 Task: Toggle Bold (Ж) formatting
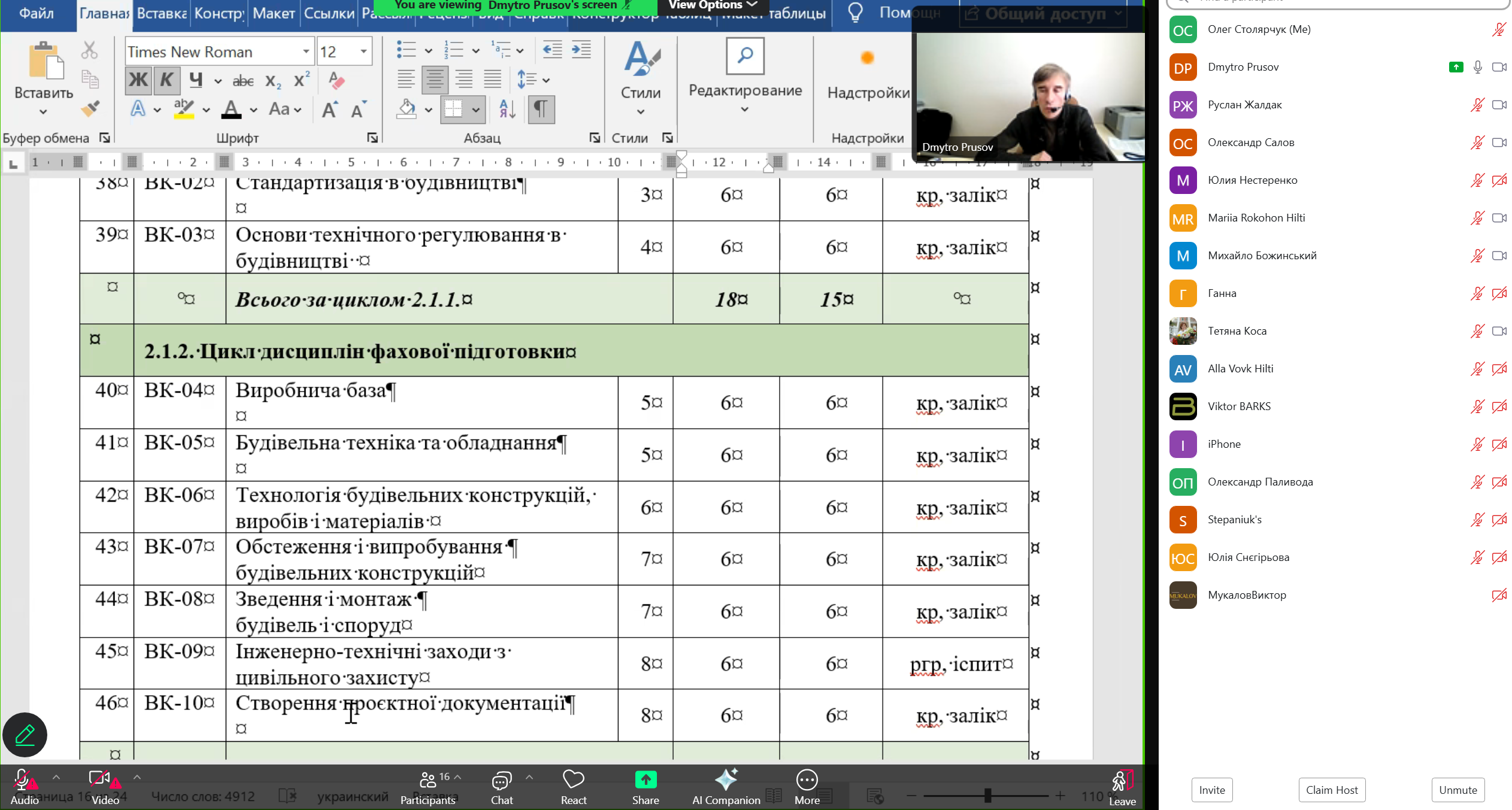[138, 80]
